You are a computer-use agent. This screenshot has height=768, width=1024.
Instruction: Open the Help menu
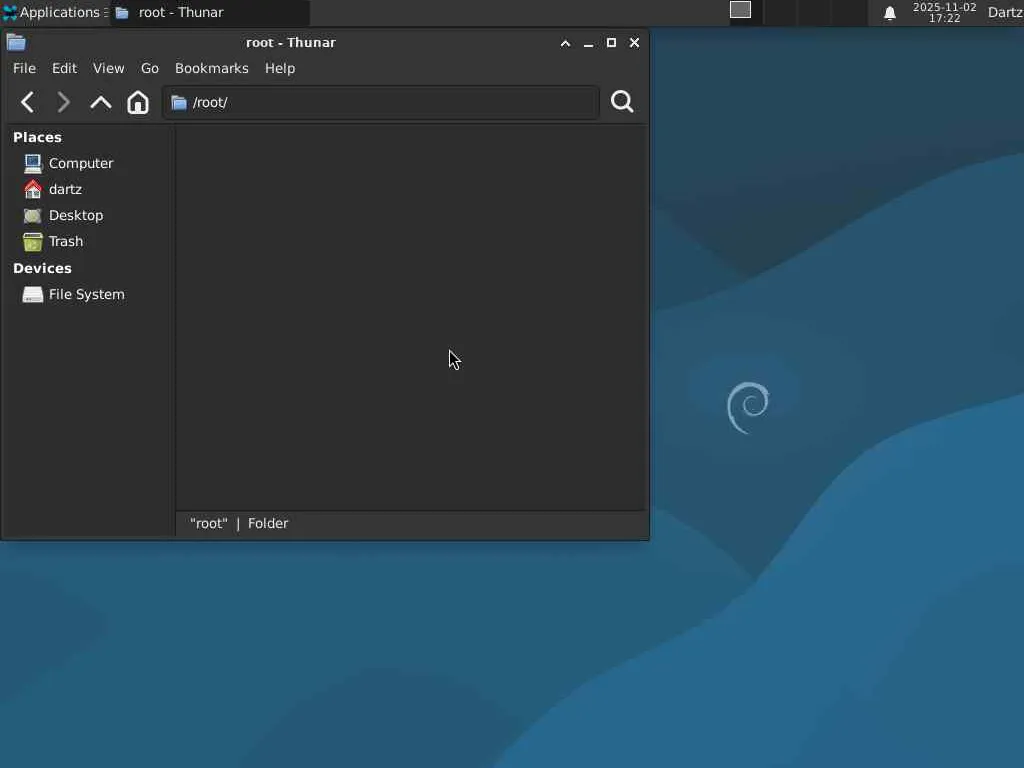[280, 69]
